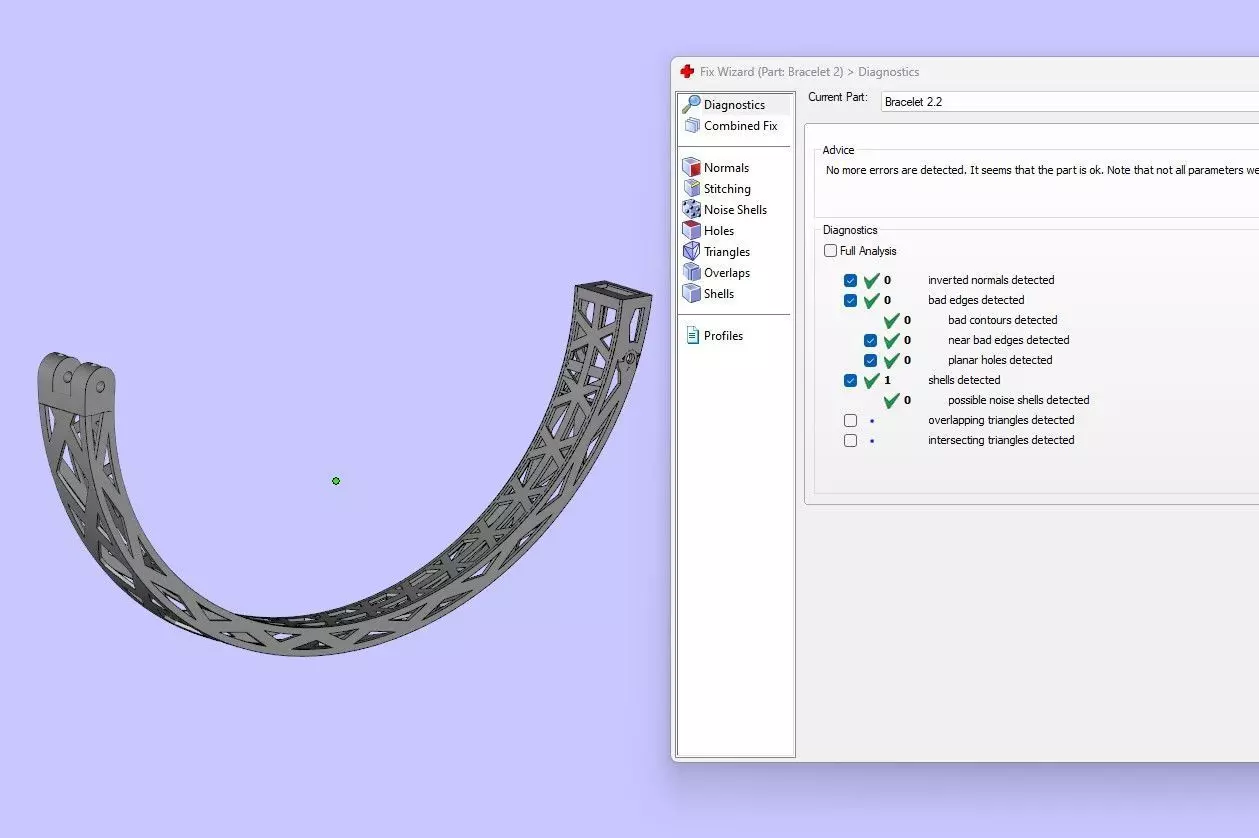Click green checkmark beside bad contours detected
The width and height of the screenshot is (1259, 838).
pyautogui.click(x=891, y=320)
